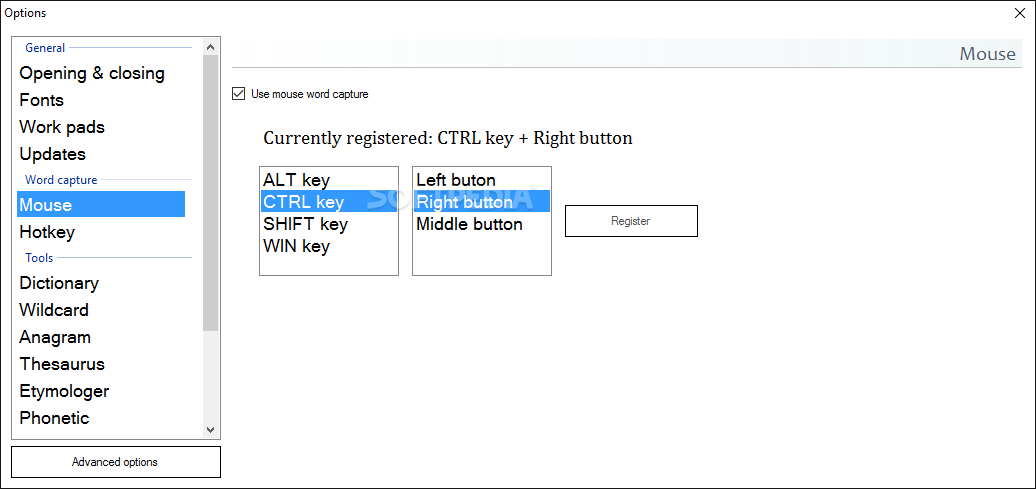
Task: Go to the Fonts options page
Action: click(x=42, y=100)
